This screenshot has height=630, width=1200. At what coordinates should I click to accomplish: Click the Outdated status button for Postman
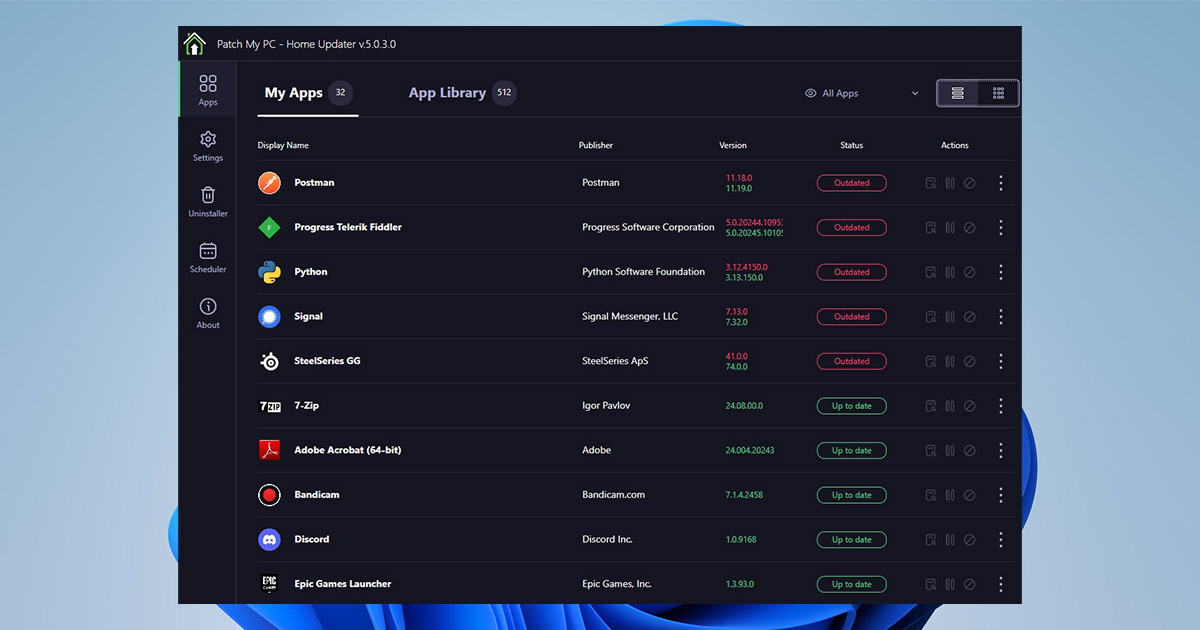tap(852, 183)
